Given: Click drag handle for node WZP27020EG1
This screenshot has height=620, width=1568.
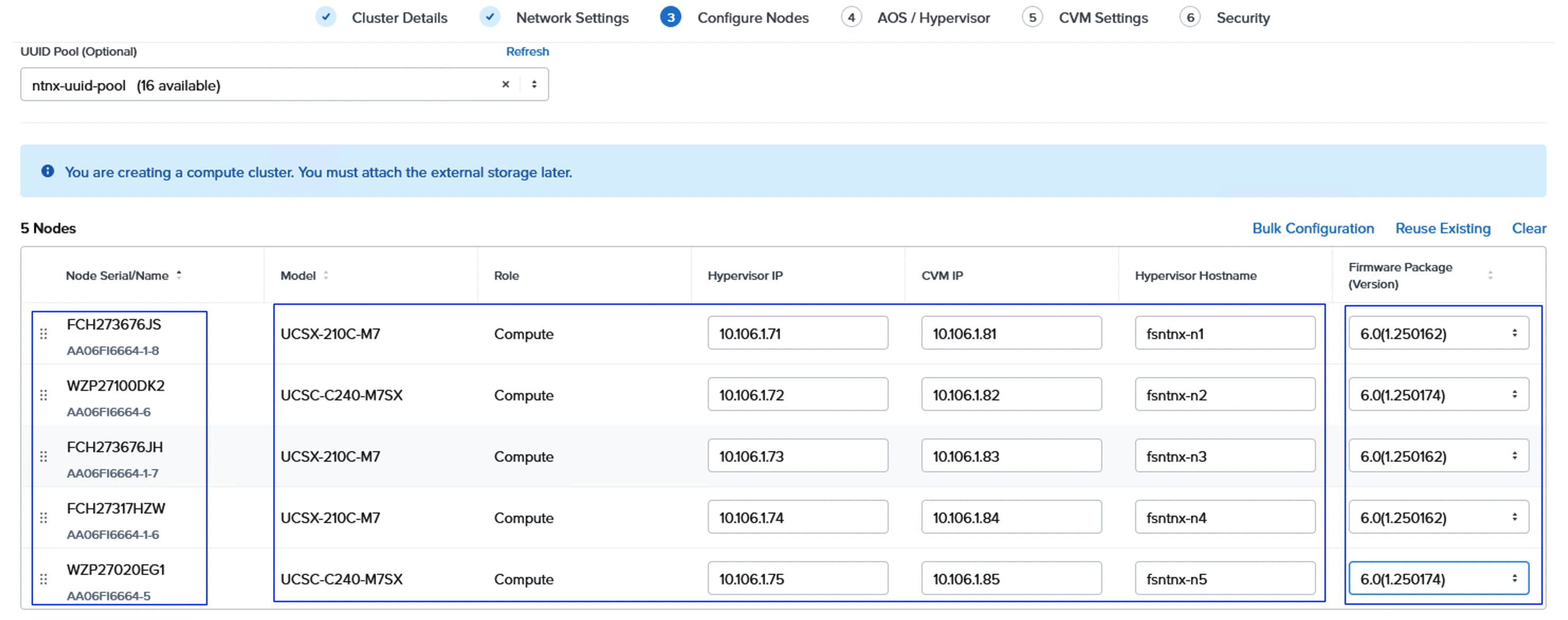Looking at the screenshot, I should (43, 579).
